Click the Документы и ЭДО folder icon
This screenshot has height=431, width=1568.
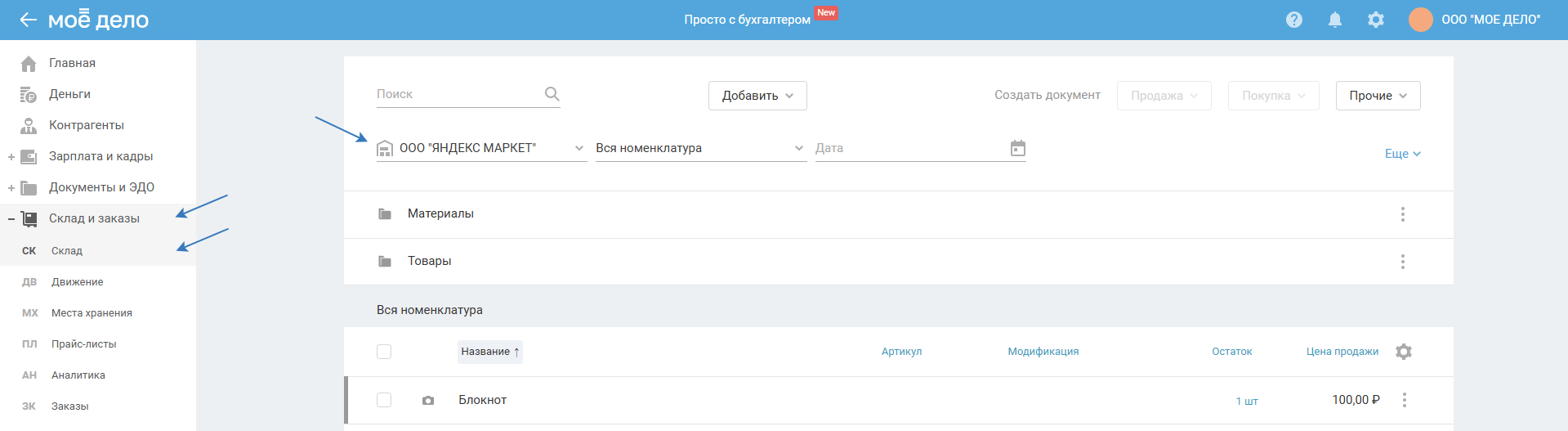click(x=29, y=188)
